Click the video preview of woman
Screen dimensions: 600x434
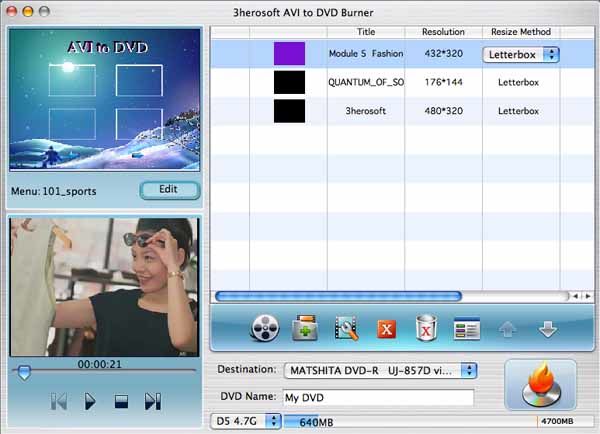104,287
